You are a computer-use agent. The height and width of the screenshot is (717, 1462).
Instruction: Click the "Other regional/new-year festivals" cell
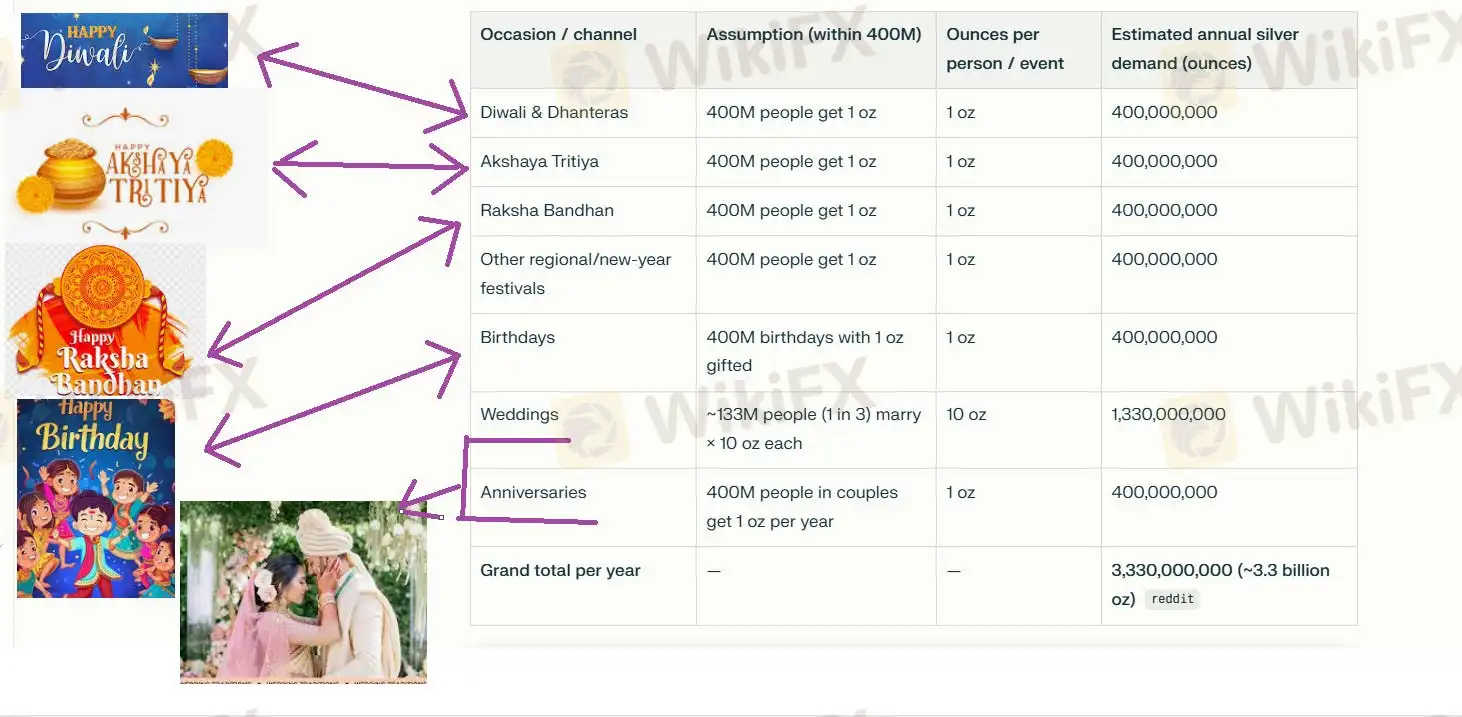click(x=575, y=274)
